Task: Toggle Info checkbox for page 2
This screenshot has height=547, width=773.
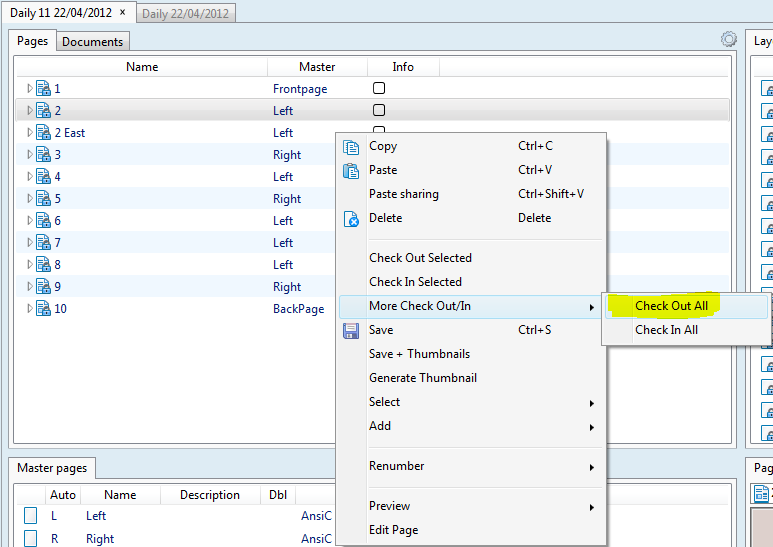Action: tap(379, 110)
